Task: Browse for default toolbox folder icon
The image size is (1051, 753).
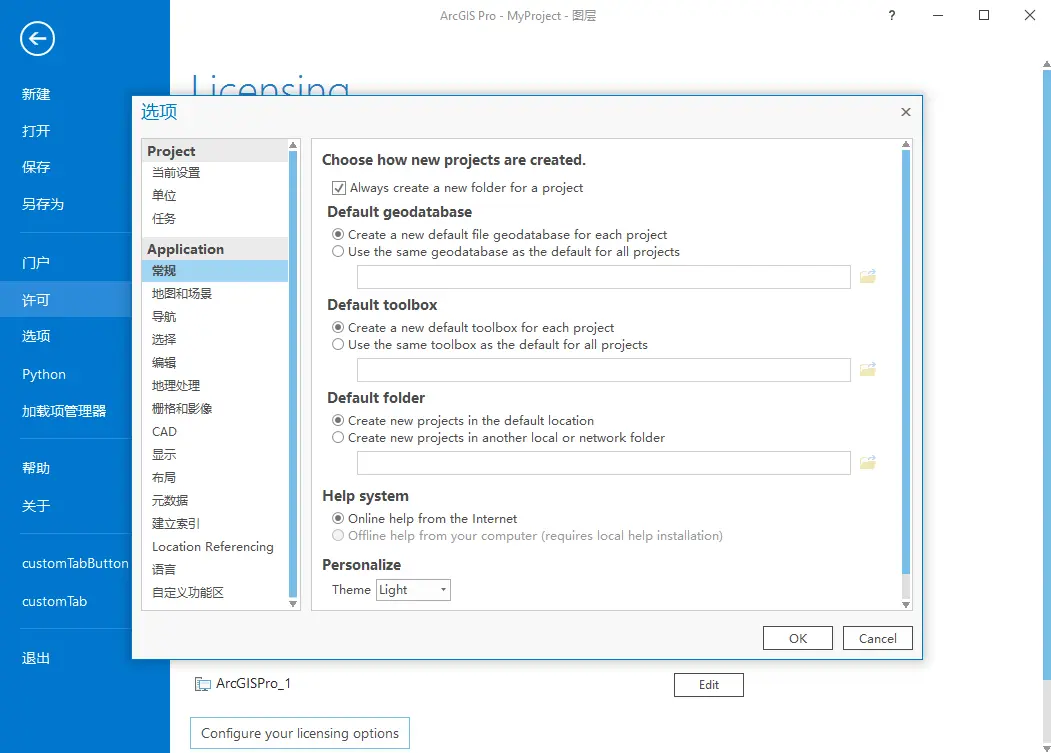Action: click(867, 369)
